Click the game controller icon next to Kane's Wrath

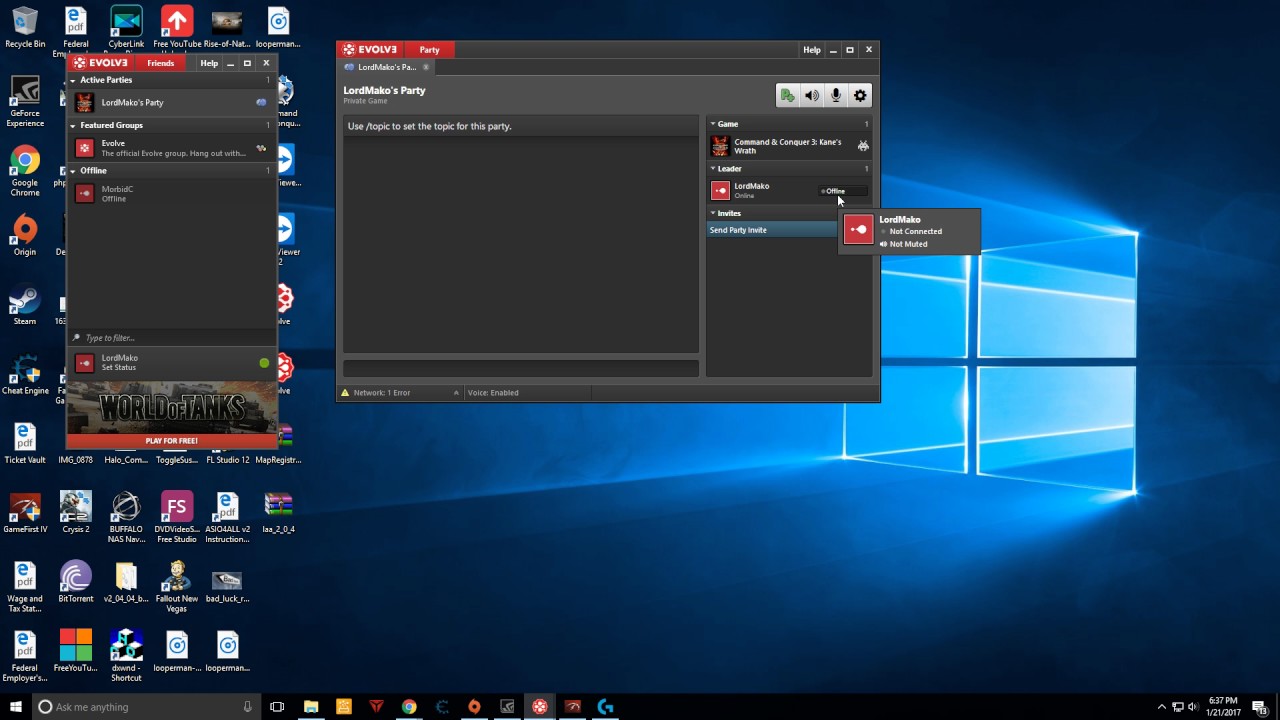863,146
